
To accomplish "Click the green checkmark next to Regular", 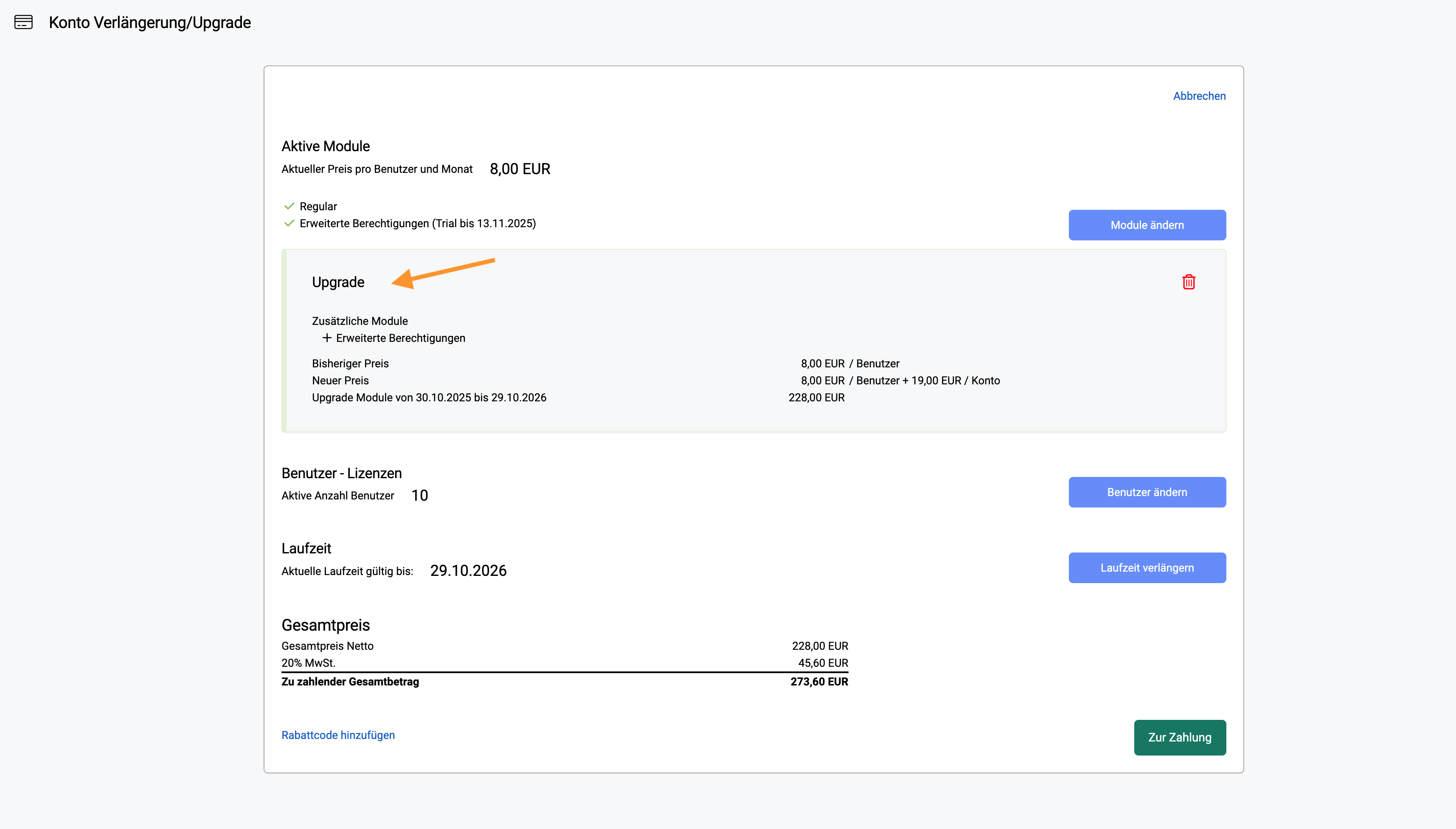I will [x=289, y=206].
